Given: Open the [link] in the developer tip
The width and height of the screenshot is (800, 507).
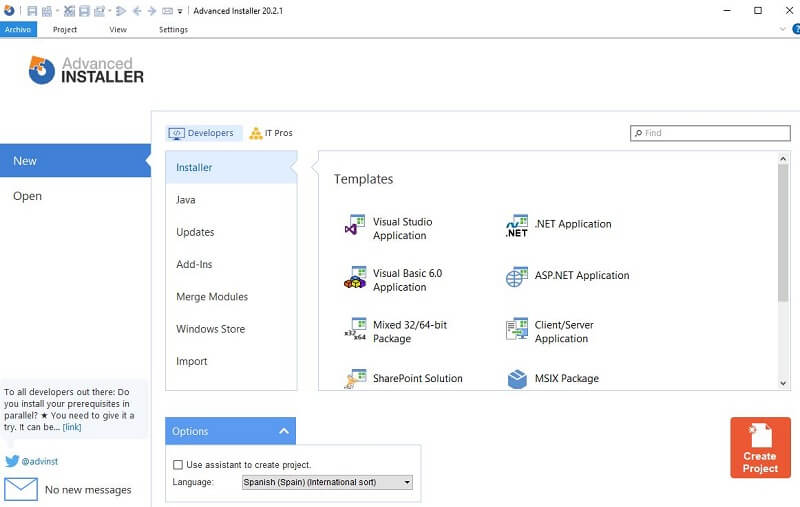Looking at the screenshot, I should 71,427.
